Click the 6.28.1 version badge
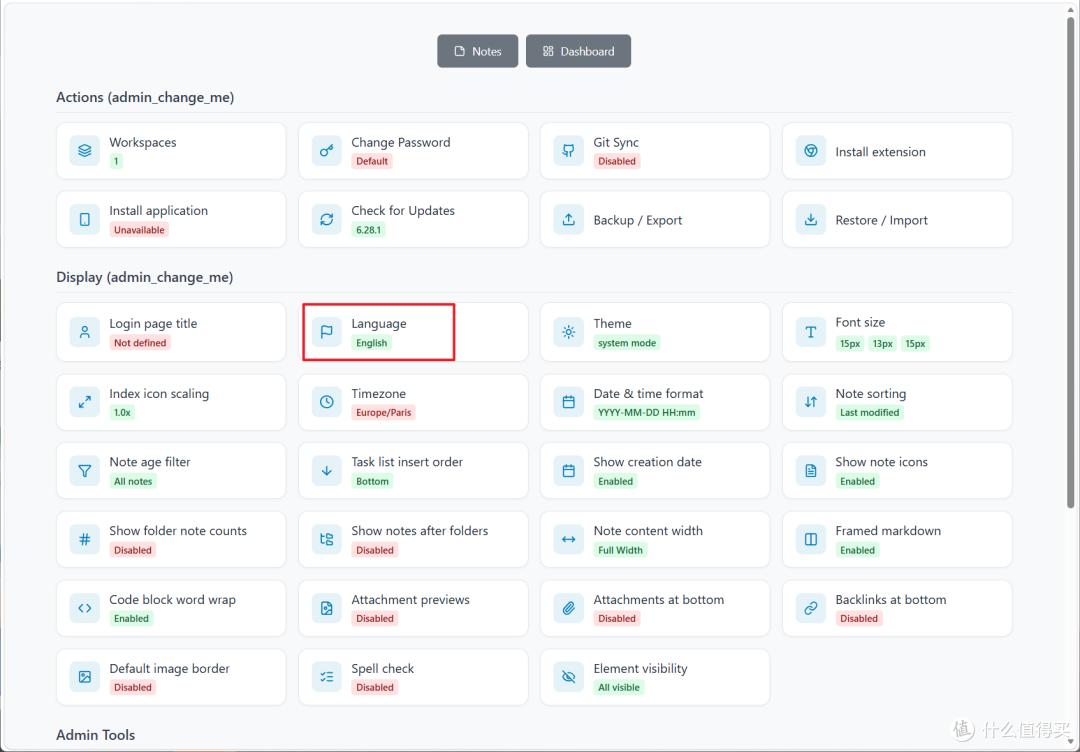This screenshot has height=752, width=1080. [x=368, y=230]
